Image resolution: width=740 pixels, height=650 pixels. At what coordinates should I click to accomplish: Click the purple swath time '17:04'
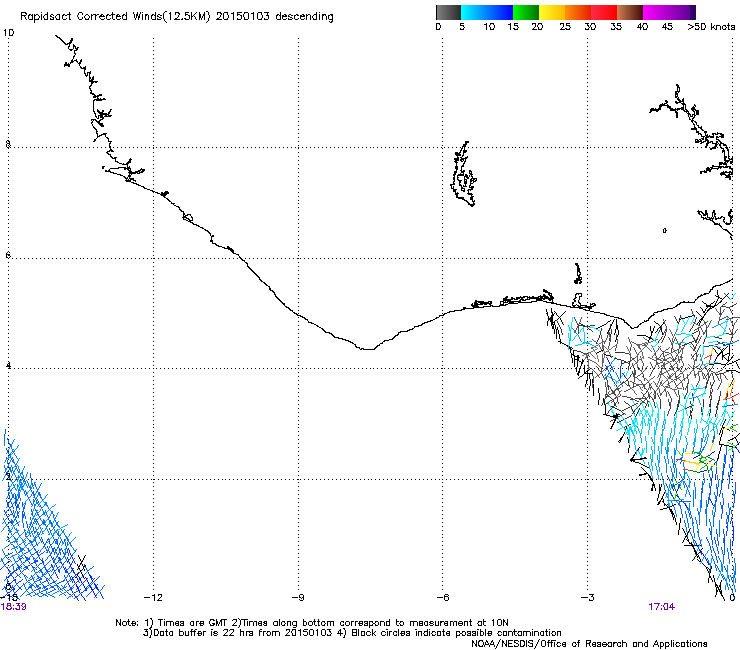(x=662, y=607)
